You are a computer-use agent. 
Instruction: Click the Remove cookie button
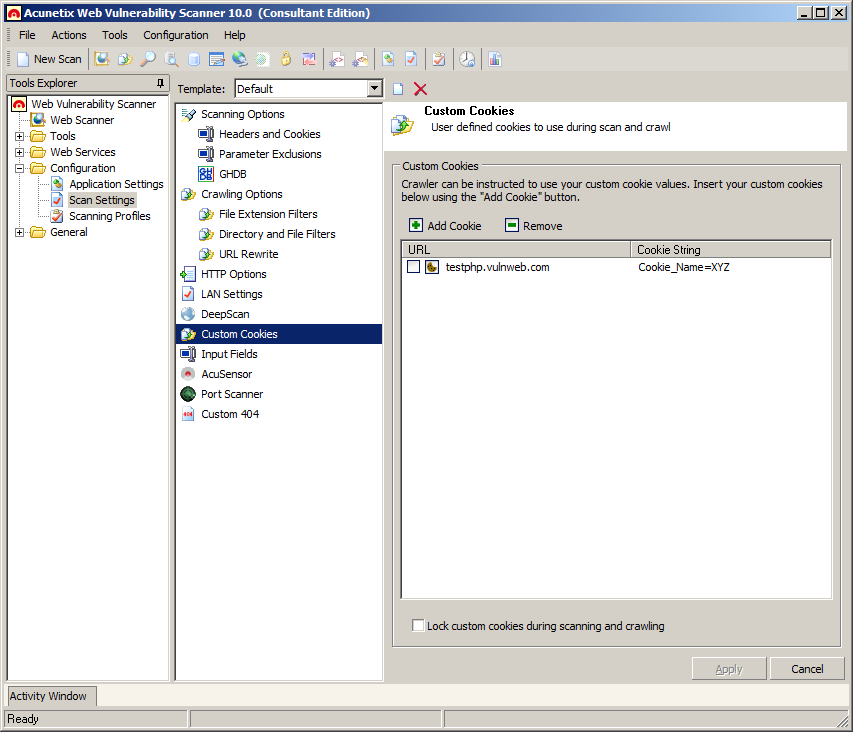coord(534,226)
